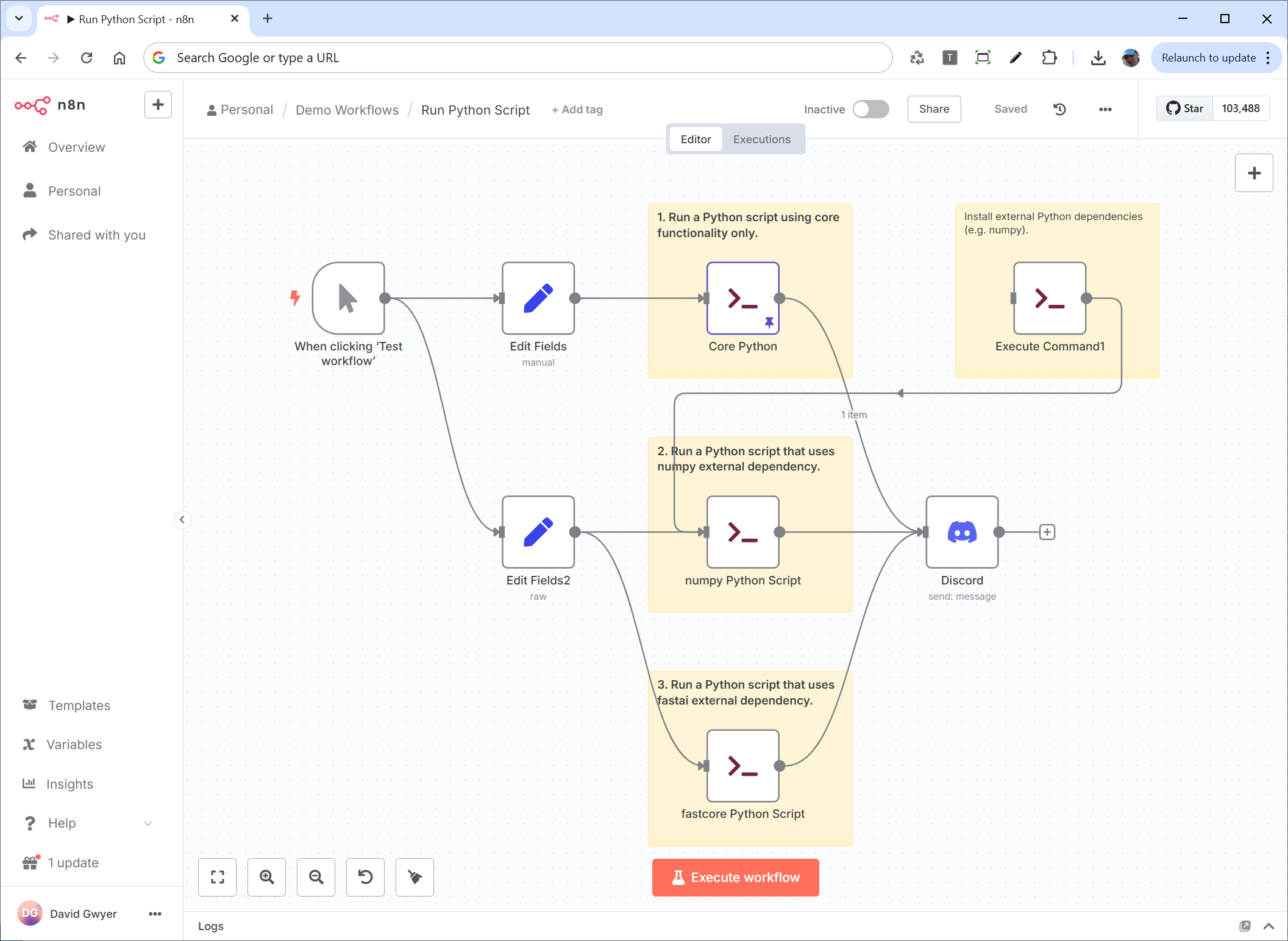Viewport: 1288px width, 941px height.
Task: Click the plus icon after the Discord node
Action: pos(1047,531)
